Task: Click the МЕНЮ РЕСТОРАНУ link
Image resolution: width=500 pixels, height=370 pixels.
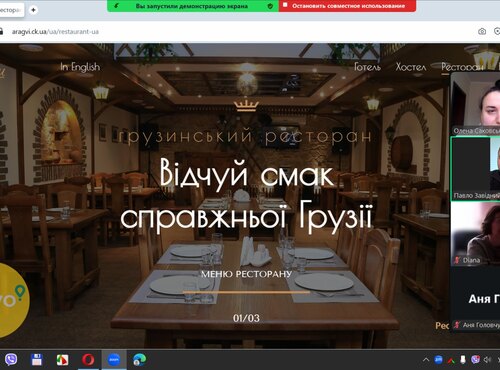Action: click(x=246, y=274)
